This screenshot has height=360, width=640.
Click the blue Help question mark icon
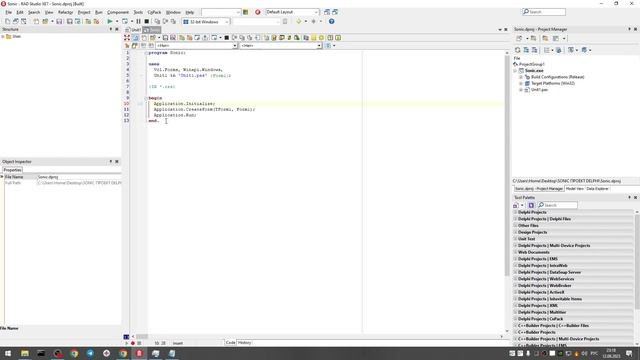coord(331,21)
